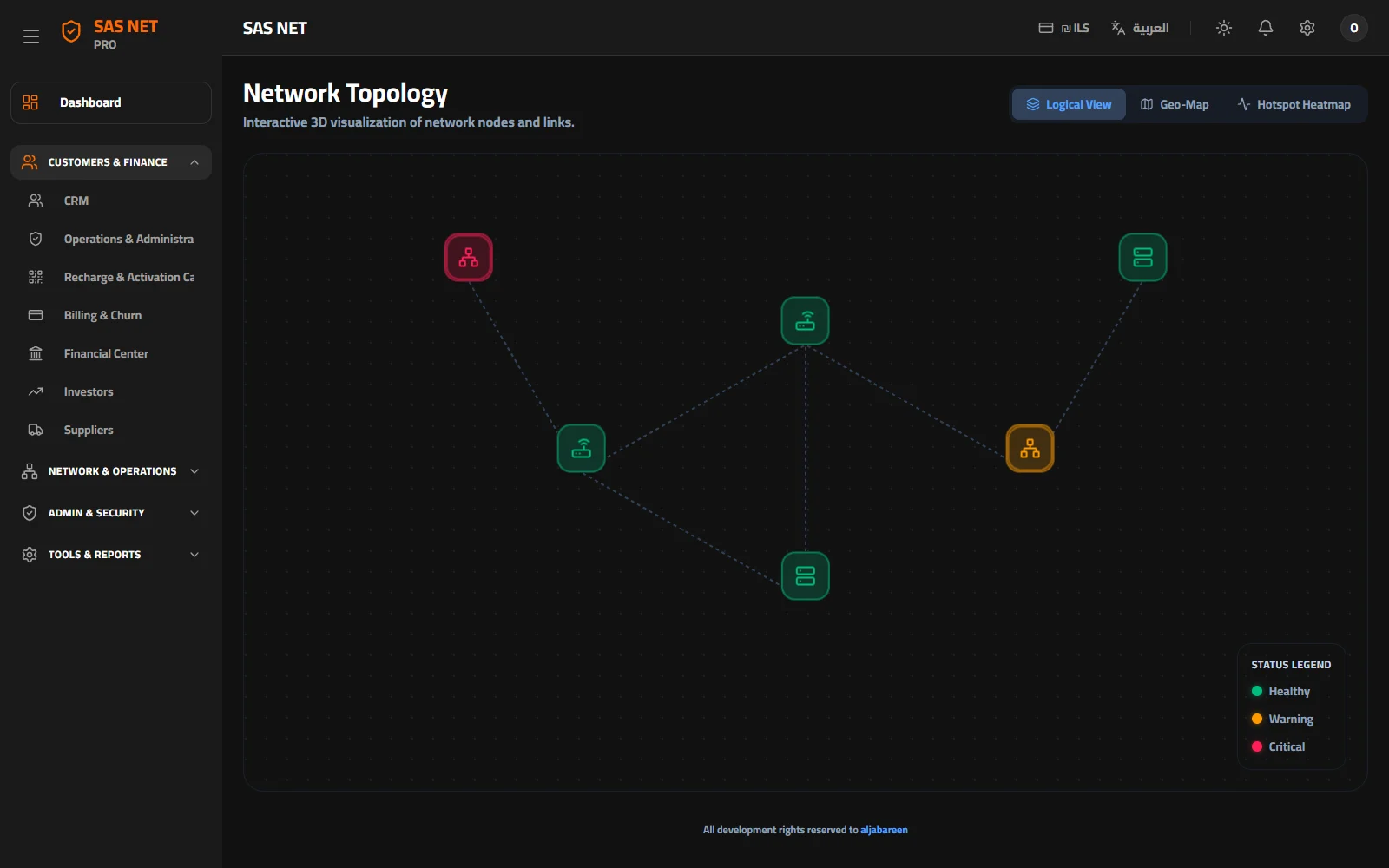The height and width of the screenshot is (868, 1389).
Task: Open the Dashboard menu item
Action: coord(111,102)
